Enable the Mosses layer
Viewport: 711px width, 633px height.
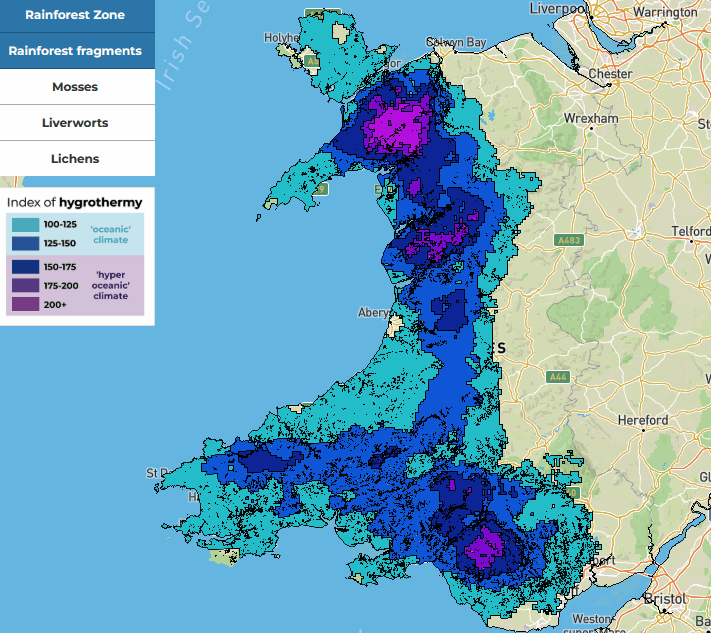(x=77, y=87)
